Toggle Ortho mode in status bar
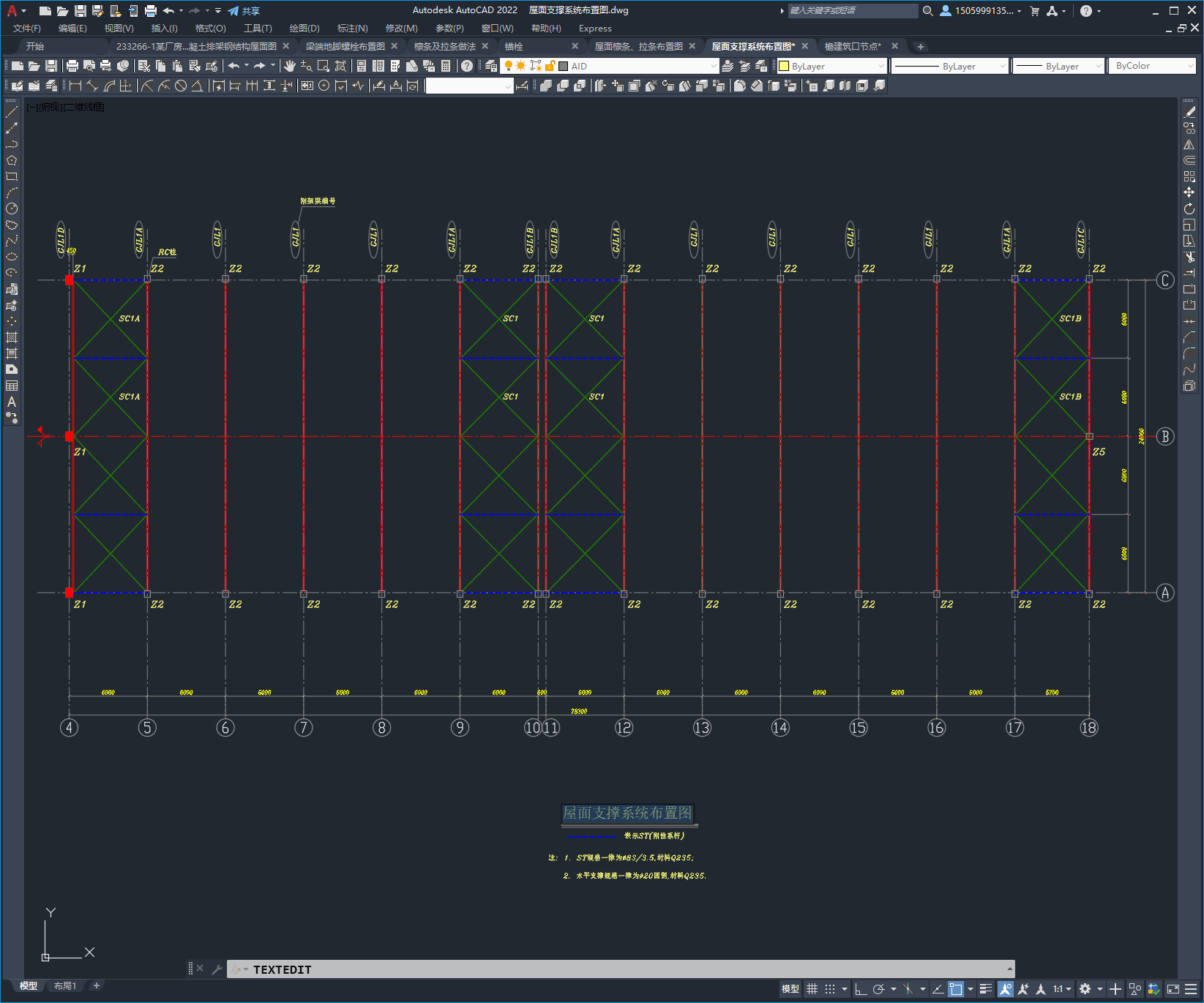This screenshot has height=1003, width=1204. click(861, 989)
